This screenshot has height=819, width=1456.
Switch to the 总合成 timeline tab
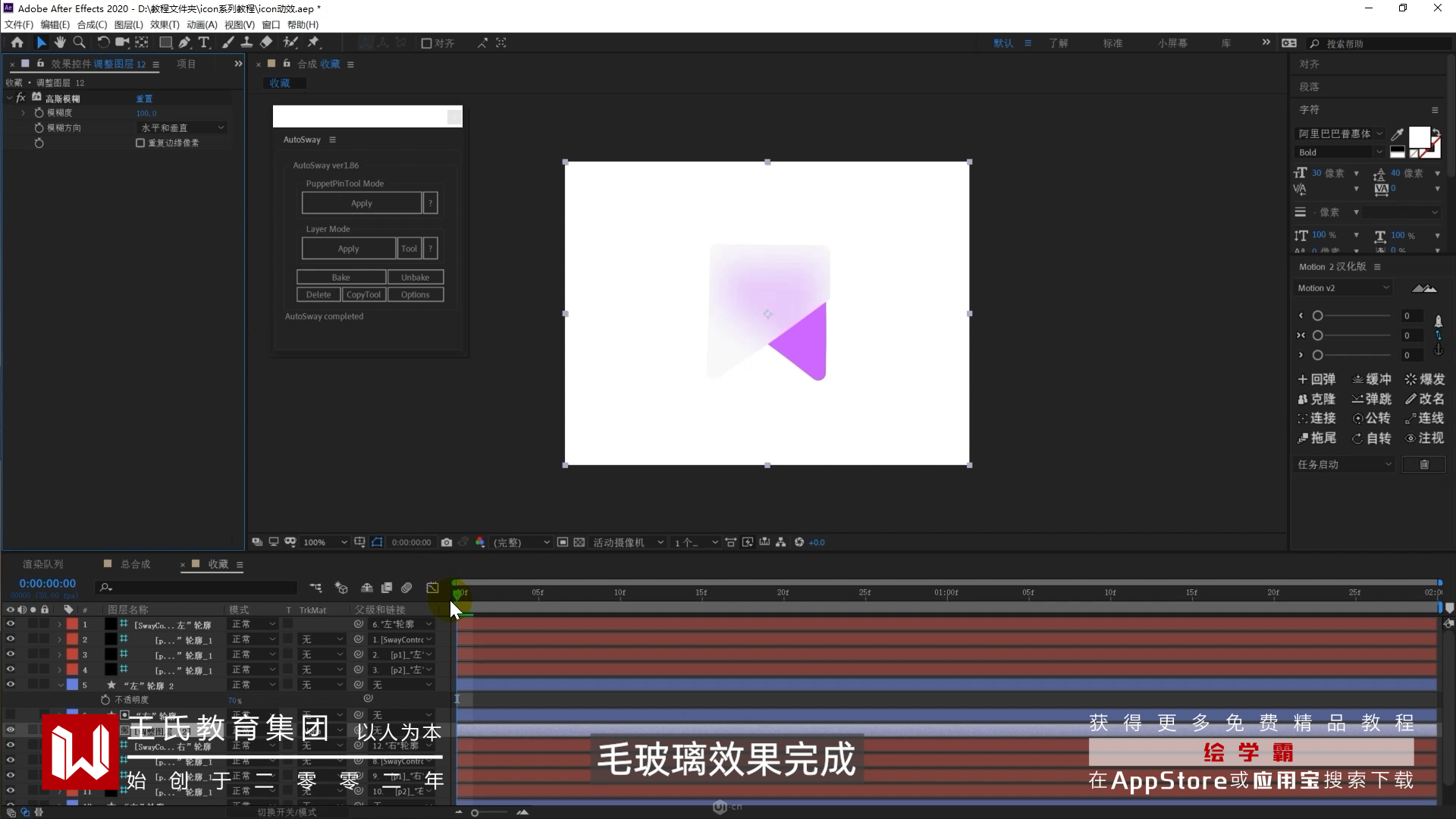(x=135, y=564)
